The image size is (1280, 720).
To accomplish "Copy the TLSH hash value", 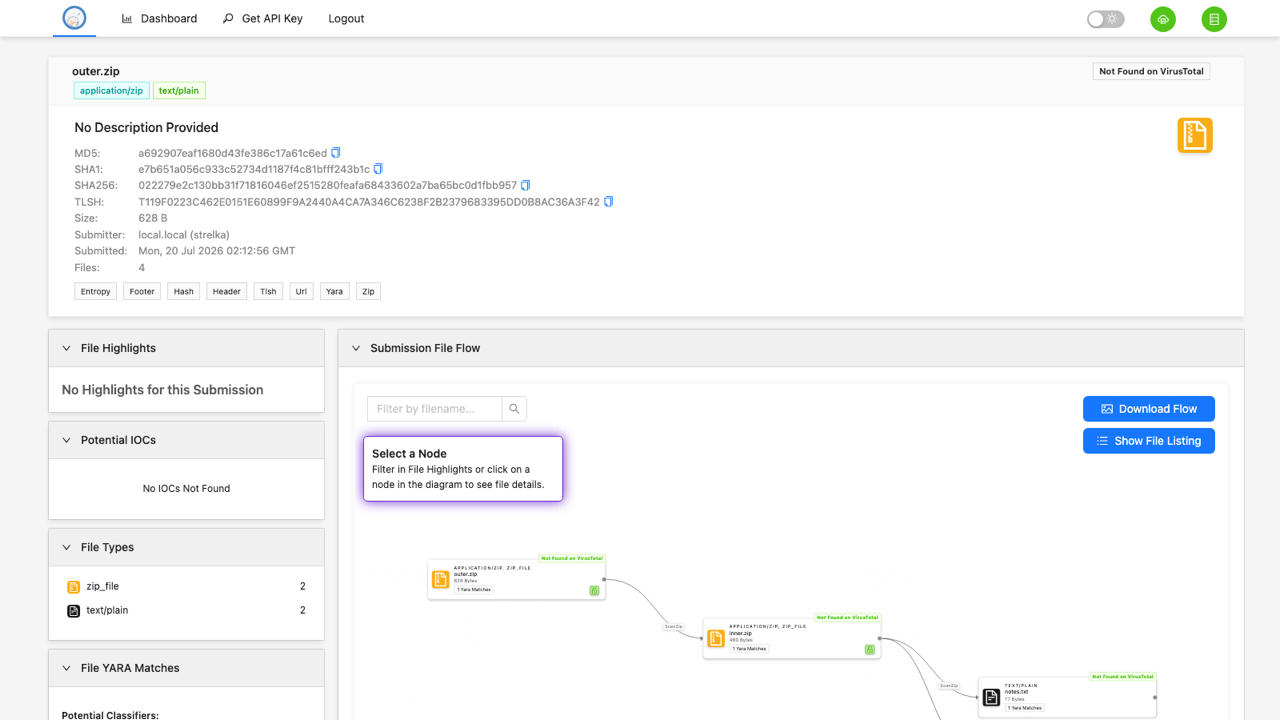I will point(608,202).
